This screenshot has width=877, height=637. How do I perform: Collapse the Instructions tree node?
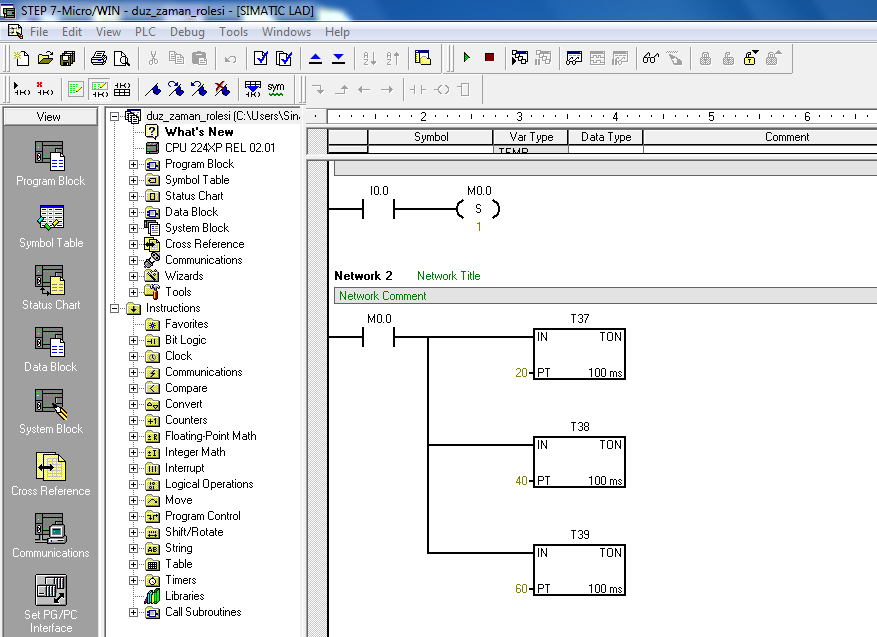pyautogui.click(x=115, y=308)
